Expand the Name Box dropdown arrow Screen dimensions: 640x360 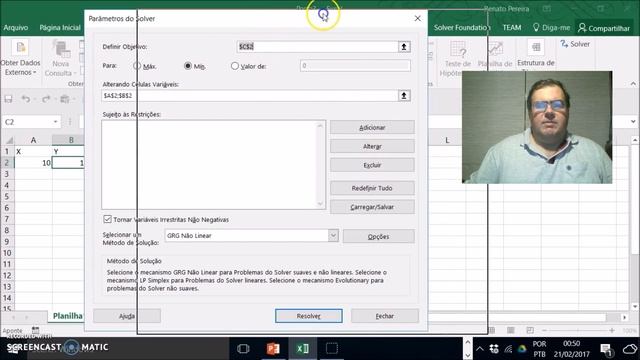coord(56,122)
